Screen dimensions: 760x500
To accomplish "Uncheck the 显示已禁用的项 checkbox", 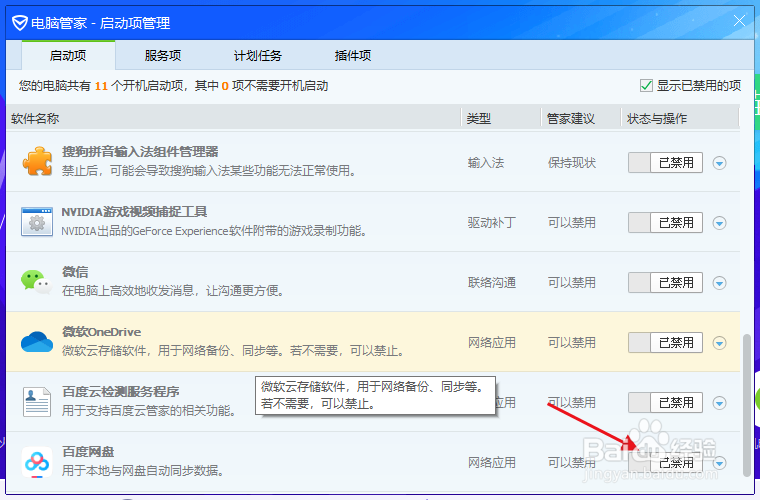I will coord(646,86).
